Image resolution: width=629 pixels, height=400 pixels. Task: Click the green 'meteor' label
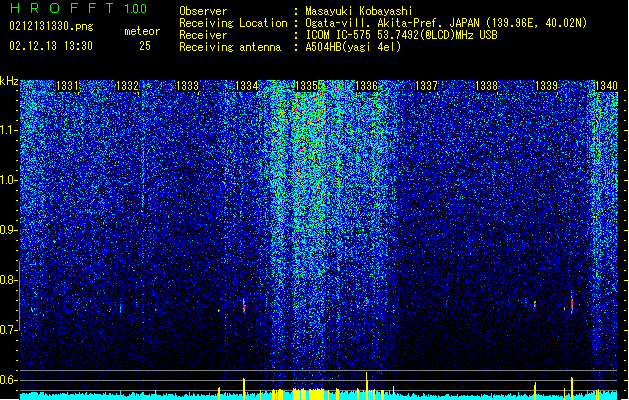click(142, 31)
